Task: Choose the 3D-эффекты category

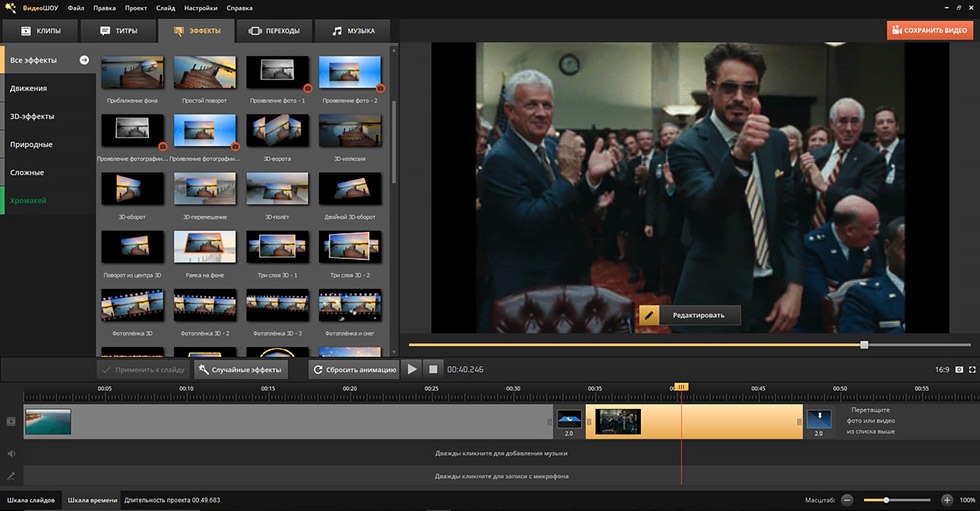Action: [x=49, y=116]
